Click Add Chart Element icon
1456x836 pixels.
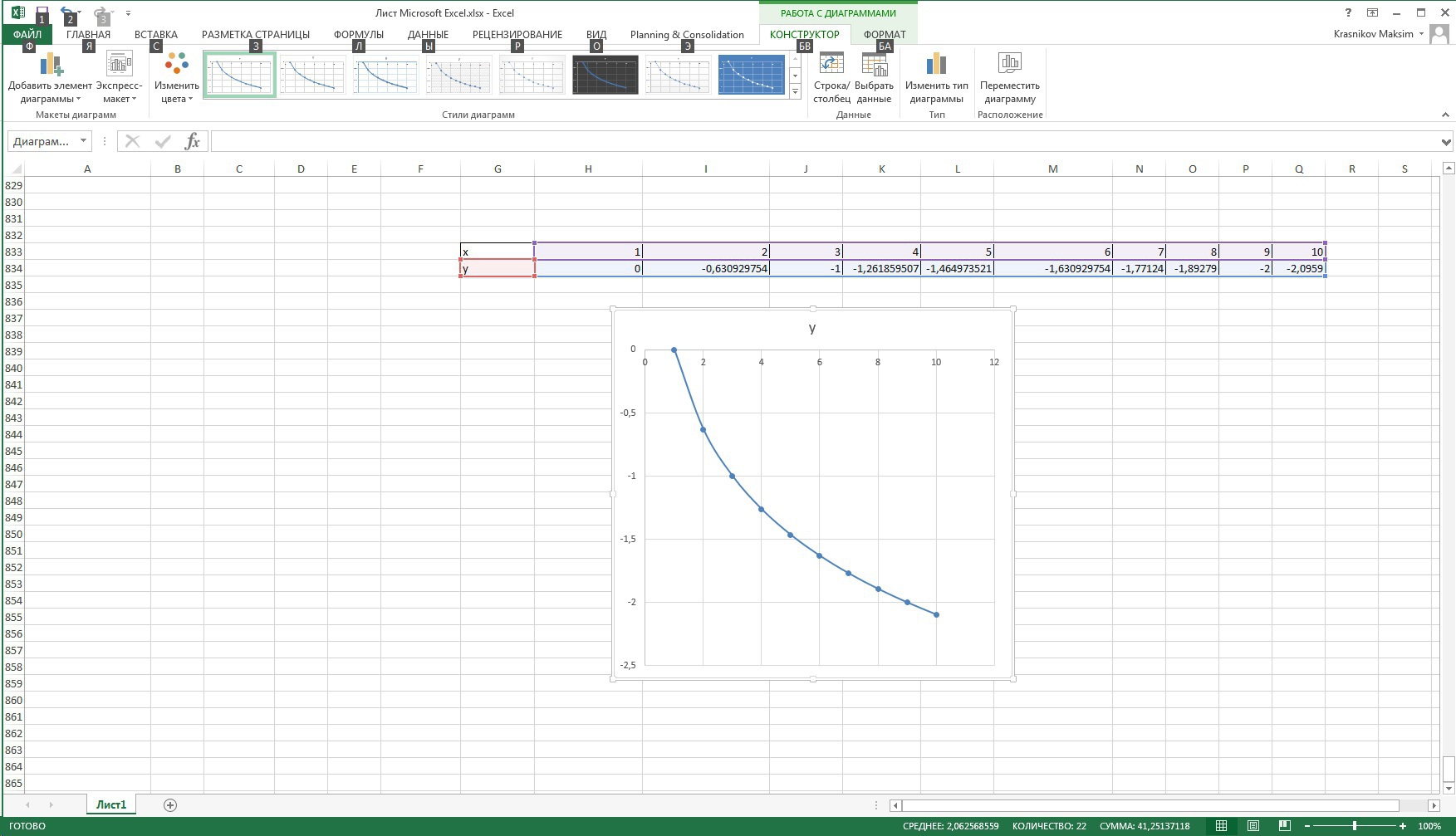tap(50, 65)
